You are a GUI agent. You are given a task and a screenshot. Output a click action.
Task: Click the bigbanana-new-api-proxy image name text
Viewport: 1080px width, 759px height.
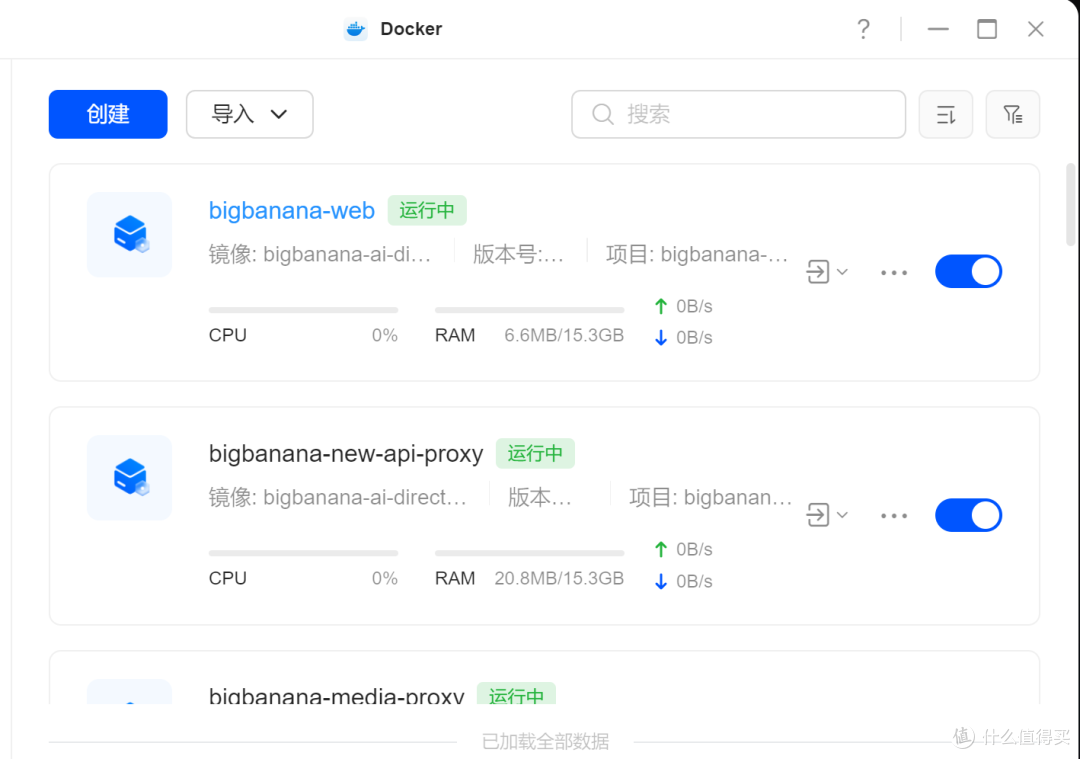tap(338, 497)
